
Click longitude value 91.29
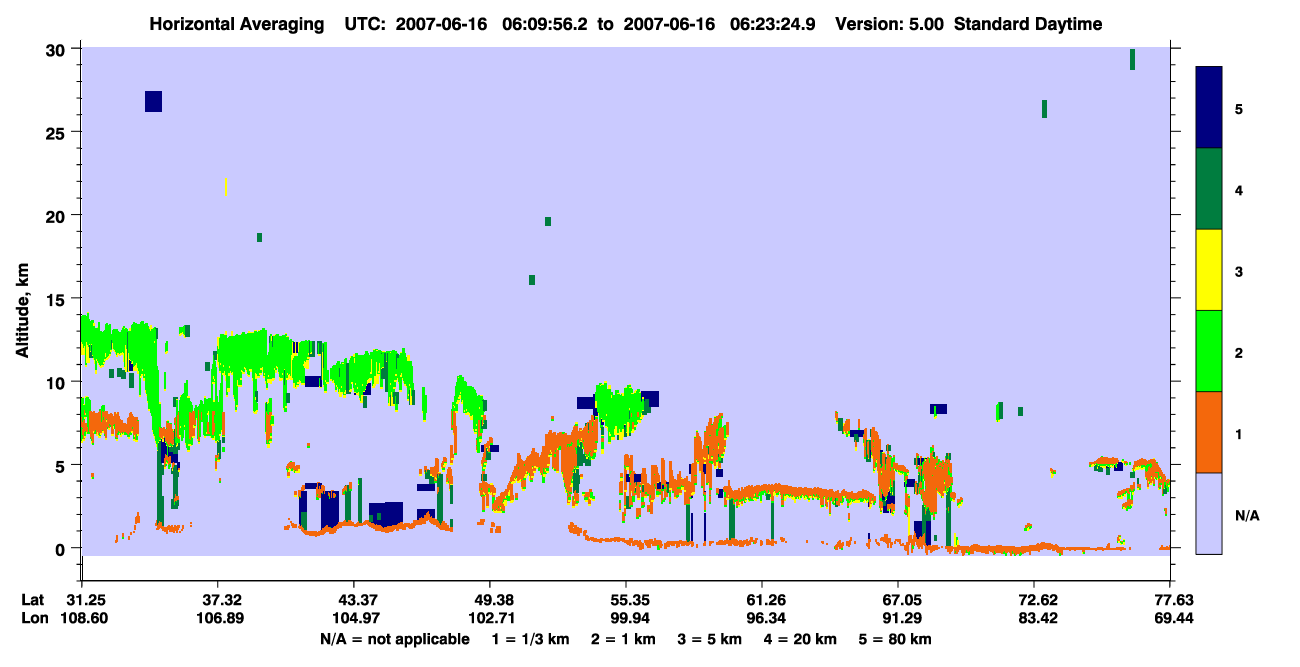pos(898,618)
